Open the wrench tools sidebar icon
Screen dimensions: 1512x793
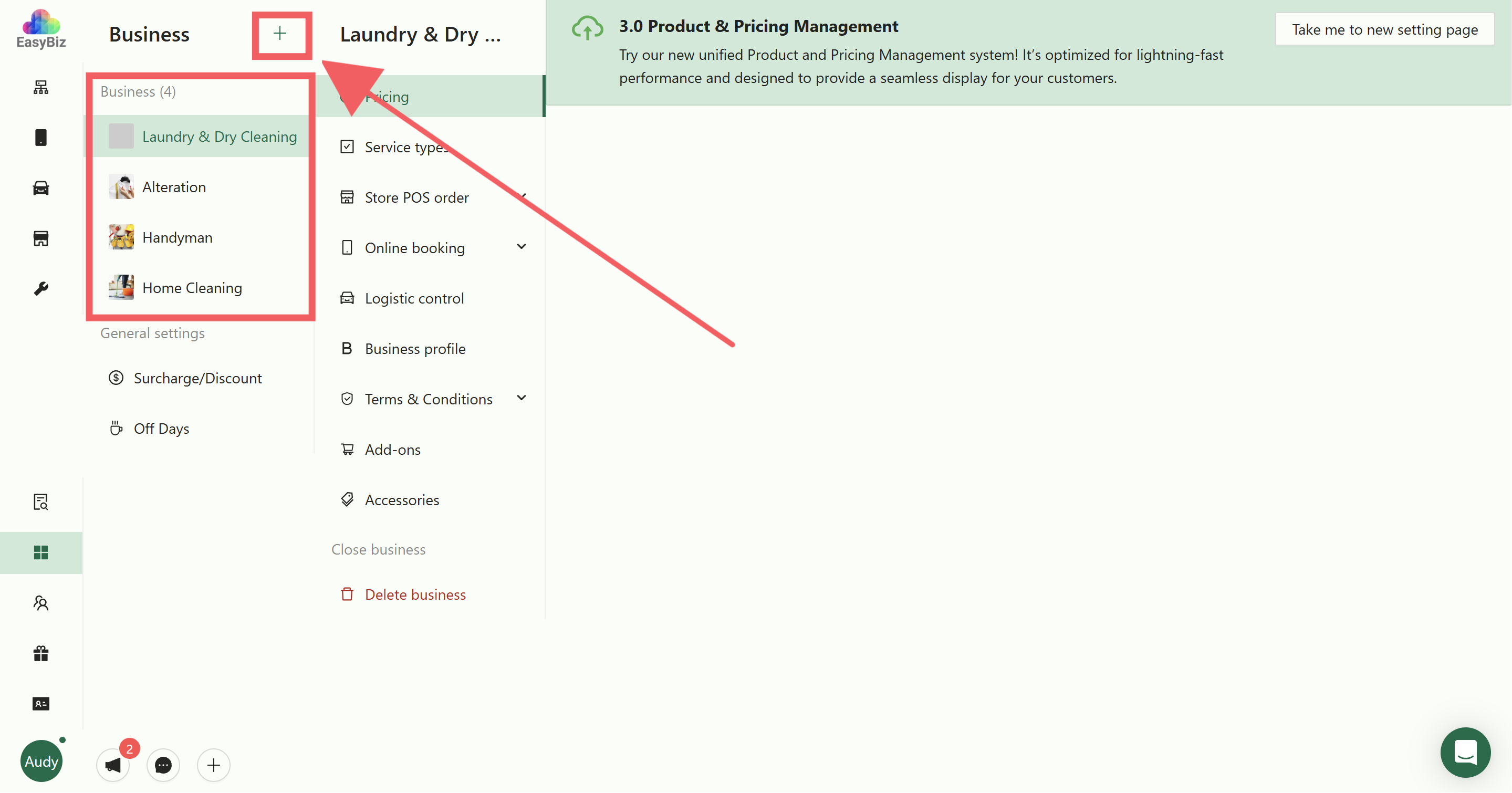pos(40,288)
